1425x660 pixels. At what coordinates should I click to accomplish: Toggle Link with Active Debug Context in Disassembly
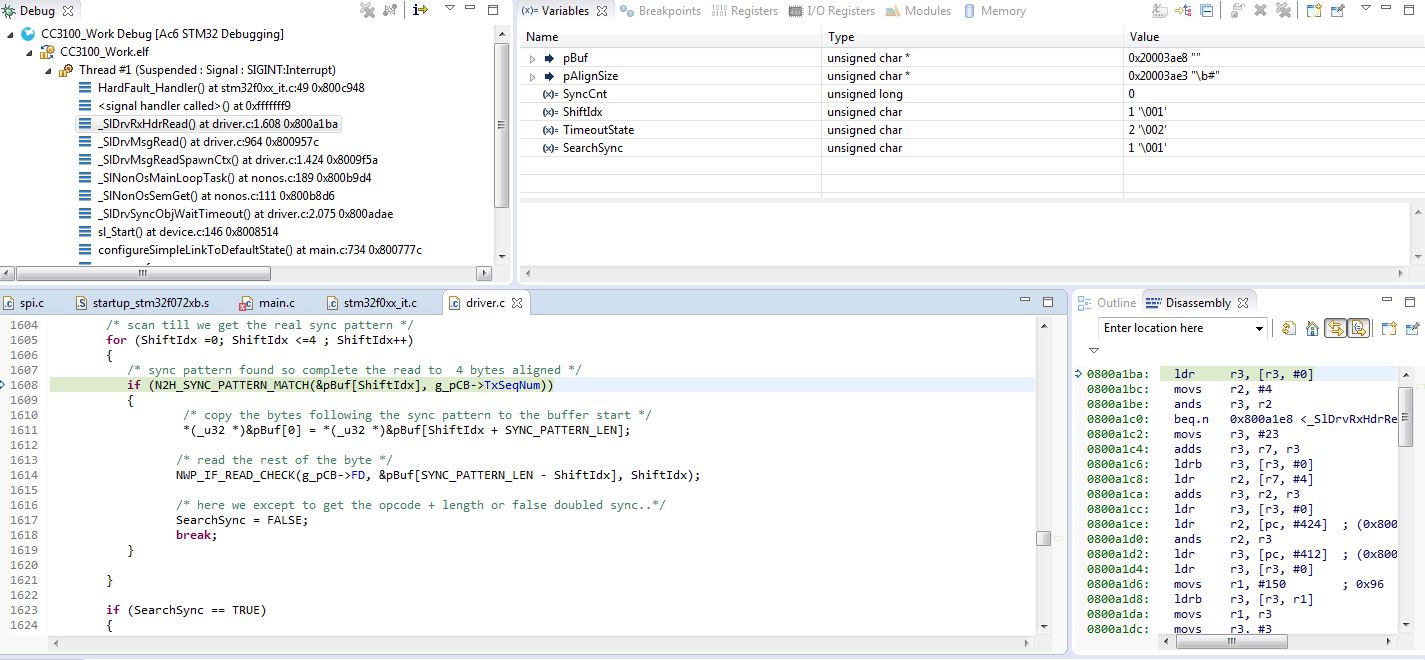1335,328
